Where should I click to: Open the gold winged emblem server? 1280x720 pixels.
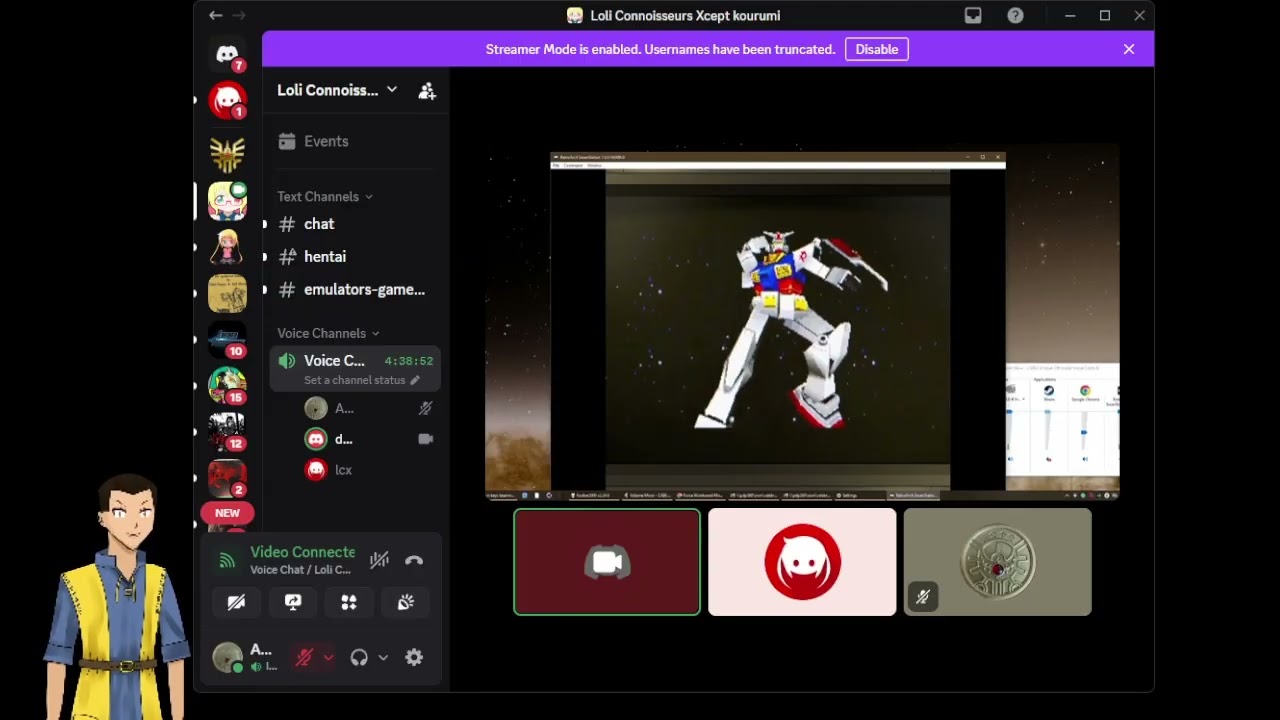coord(227,155)
